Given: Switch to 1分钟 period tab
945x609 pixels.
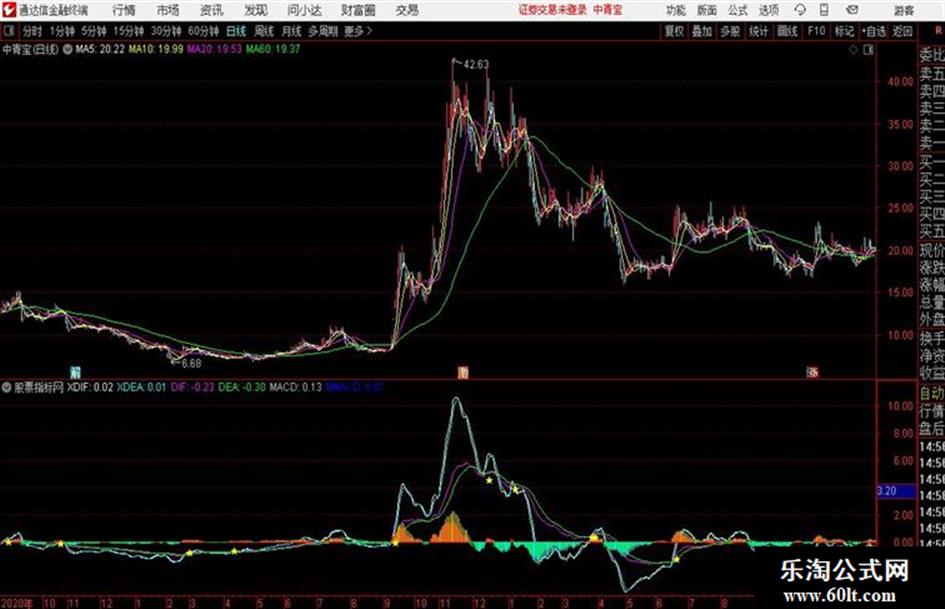Looking at the screenshot, I should click(x=62, y=31).
